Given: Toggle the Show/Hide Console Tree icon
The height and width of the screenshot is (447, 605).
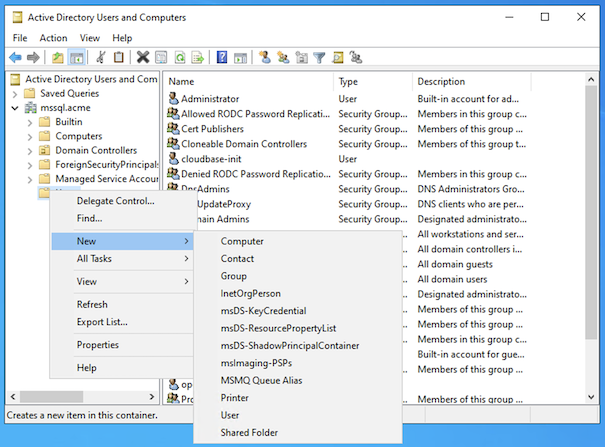Looking at the screenshot, I should pos(76,58).
